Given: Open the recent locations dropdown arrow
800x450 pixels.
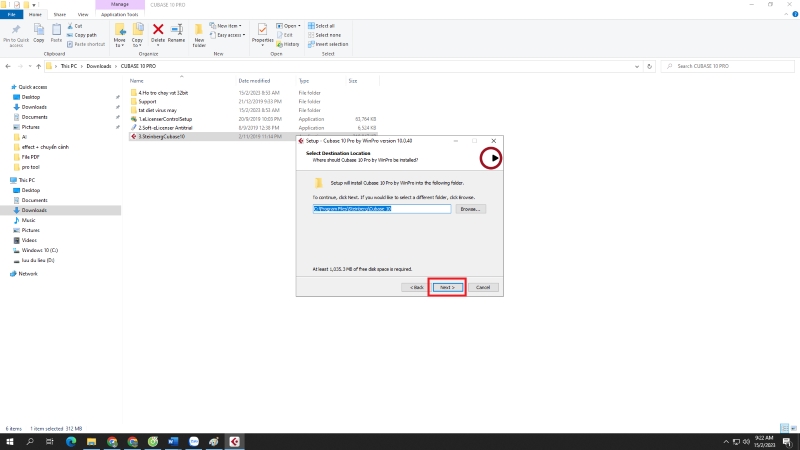Looking at the screenshot, I should [x=30, y=66].
